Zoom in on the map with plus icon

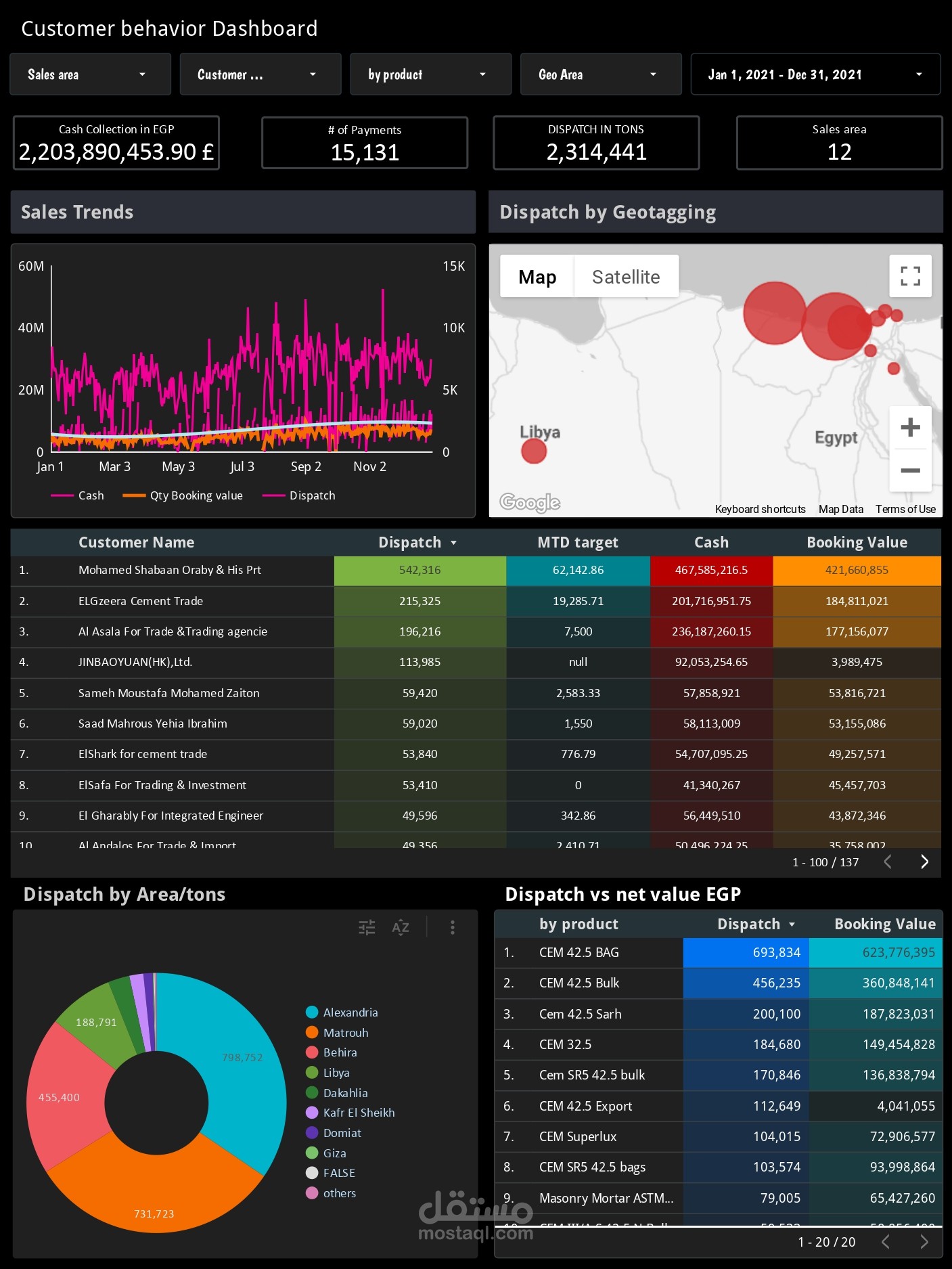point(911,427)
